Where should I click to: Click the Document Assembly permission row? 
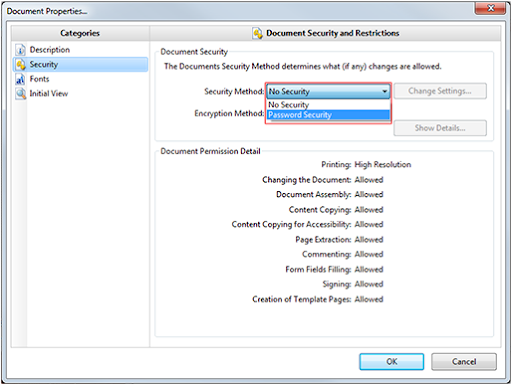coord(330,195)
